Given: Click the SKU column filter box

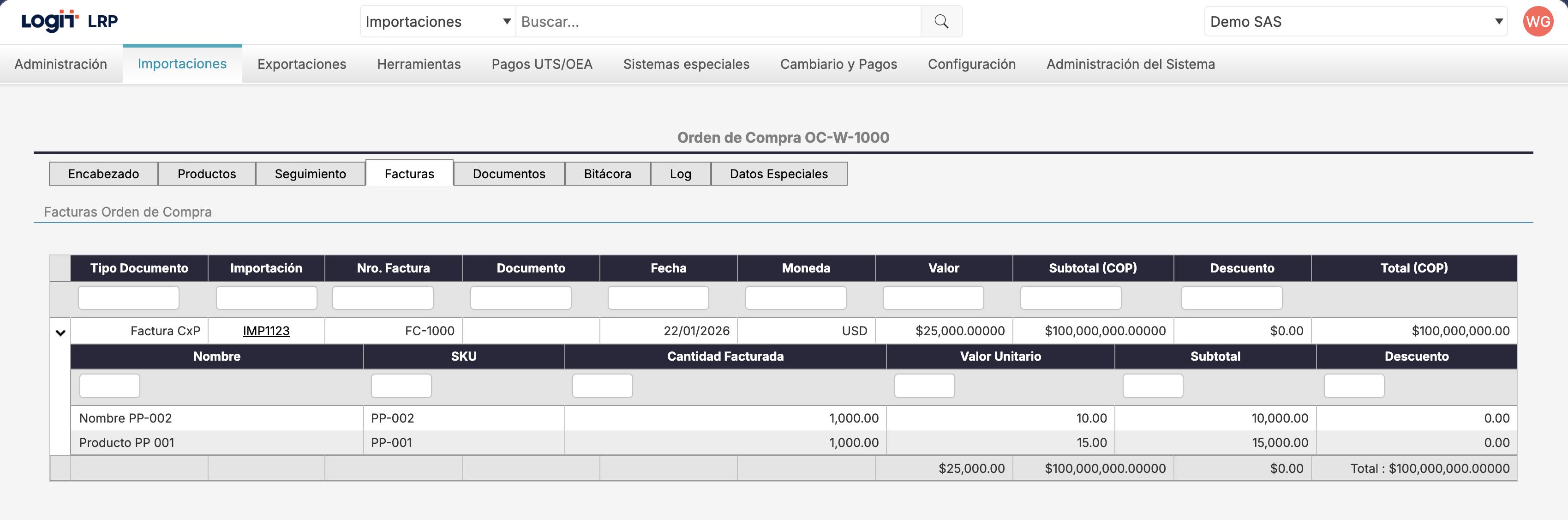Looking at the screenshot, I should click(401, 386).
